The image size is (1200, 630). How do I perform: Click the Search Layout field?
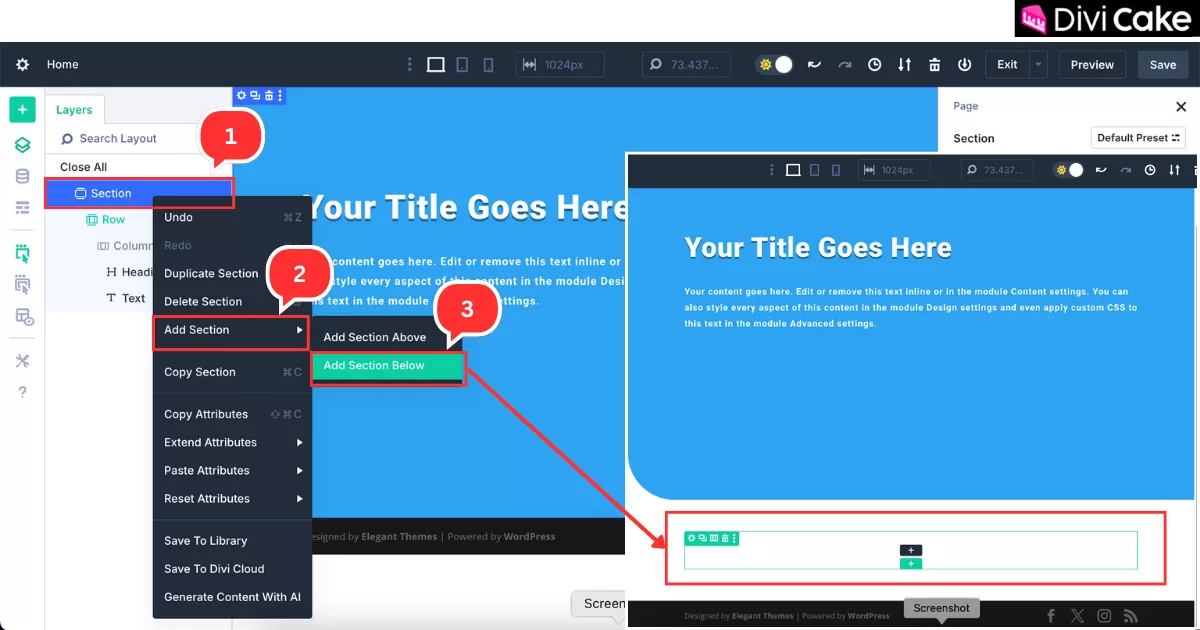139,138
